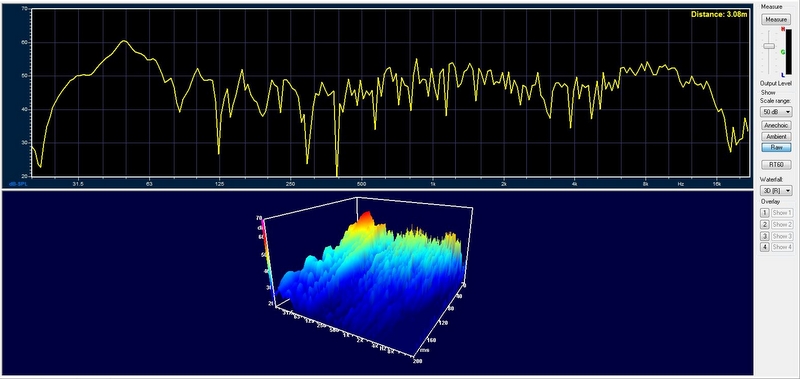Click the 63 frequency axis label

[x=149, y=183]
